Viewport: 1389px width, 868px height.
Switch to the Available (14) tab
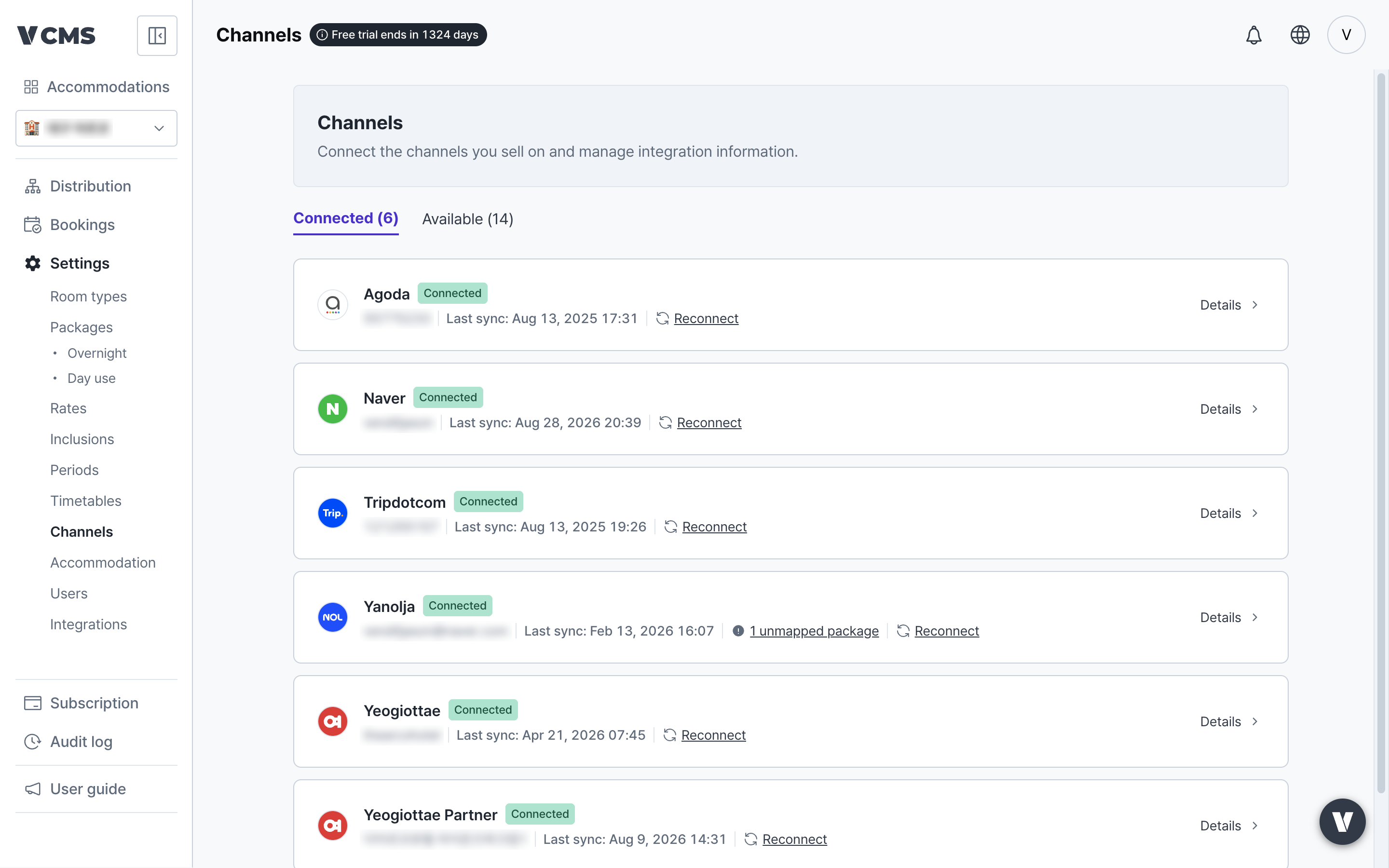tap(468, 219)
